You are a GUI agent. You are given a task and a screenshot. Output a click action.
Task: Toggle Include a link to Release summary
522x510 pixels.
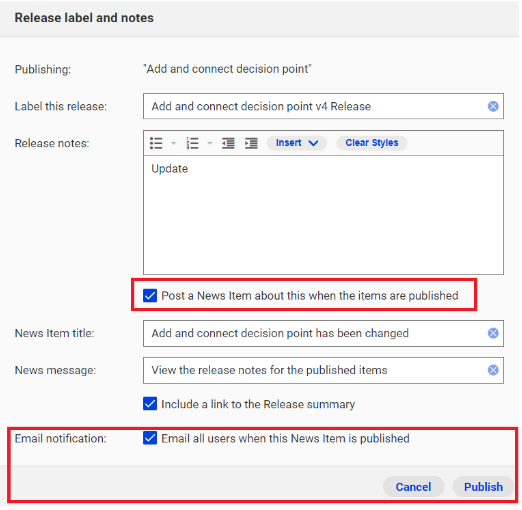[150, 404]
